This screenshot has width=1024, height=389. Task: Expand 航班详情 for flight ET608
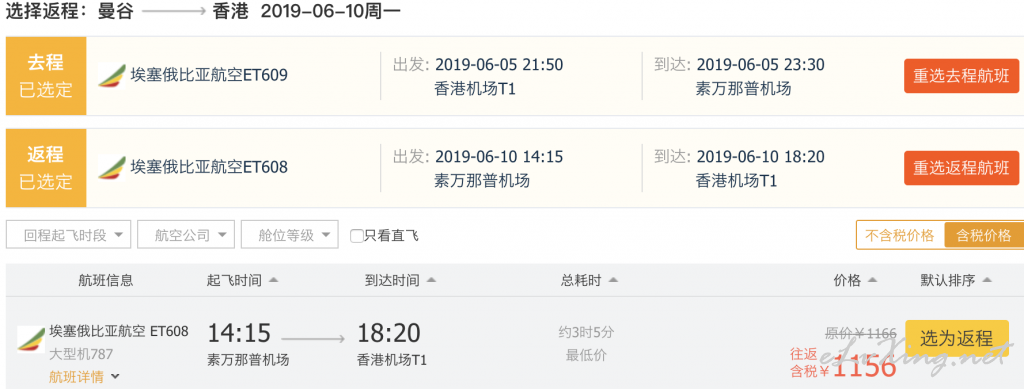84,377
